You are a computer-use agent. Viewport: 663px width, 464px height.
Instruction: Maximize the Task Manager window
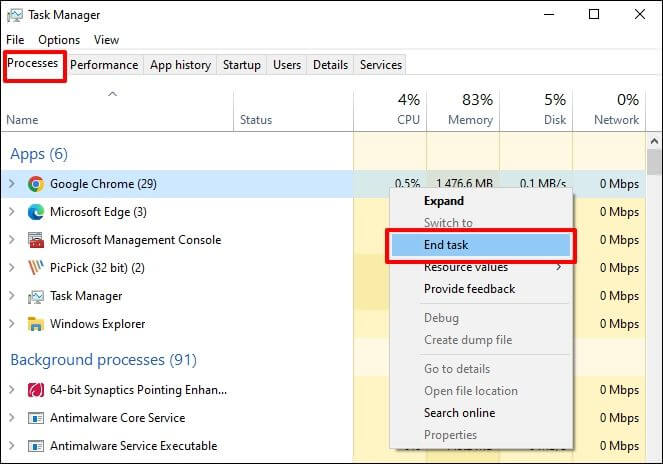pos(594,15)
